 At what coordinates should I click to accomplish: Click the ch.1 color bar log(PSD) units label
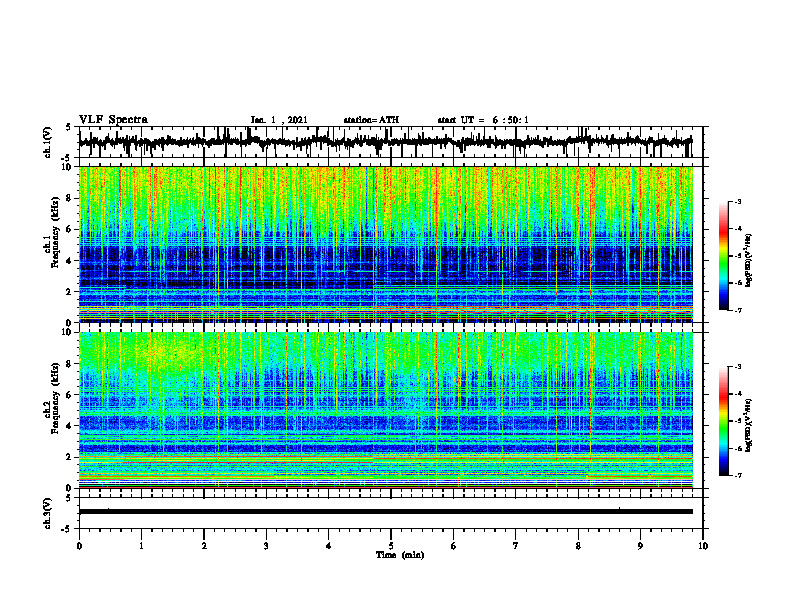click(x=749, y=261)
